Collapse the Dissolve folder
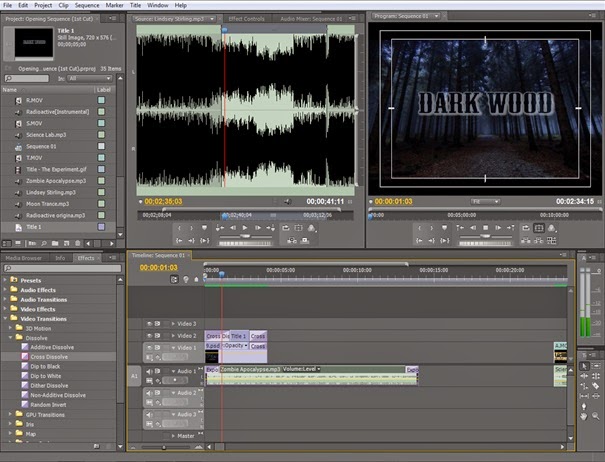Screen dimensions: 605x462 coord(10,338)
